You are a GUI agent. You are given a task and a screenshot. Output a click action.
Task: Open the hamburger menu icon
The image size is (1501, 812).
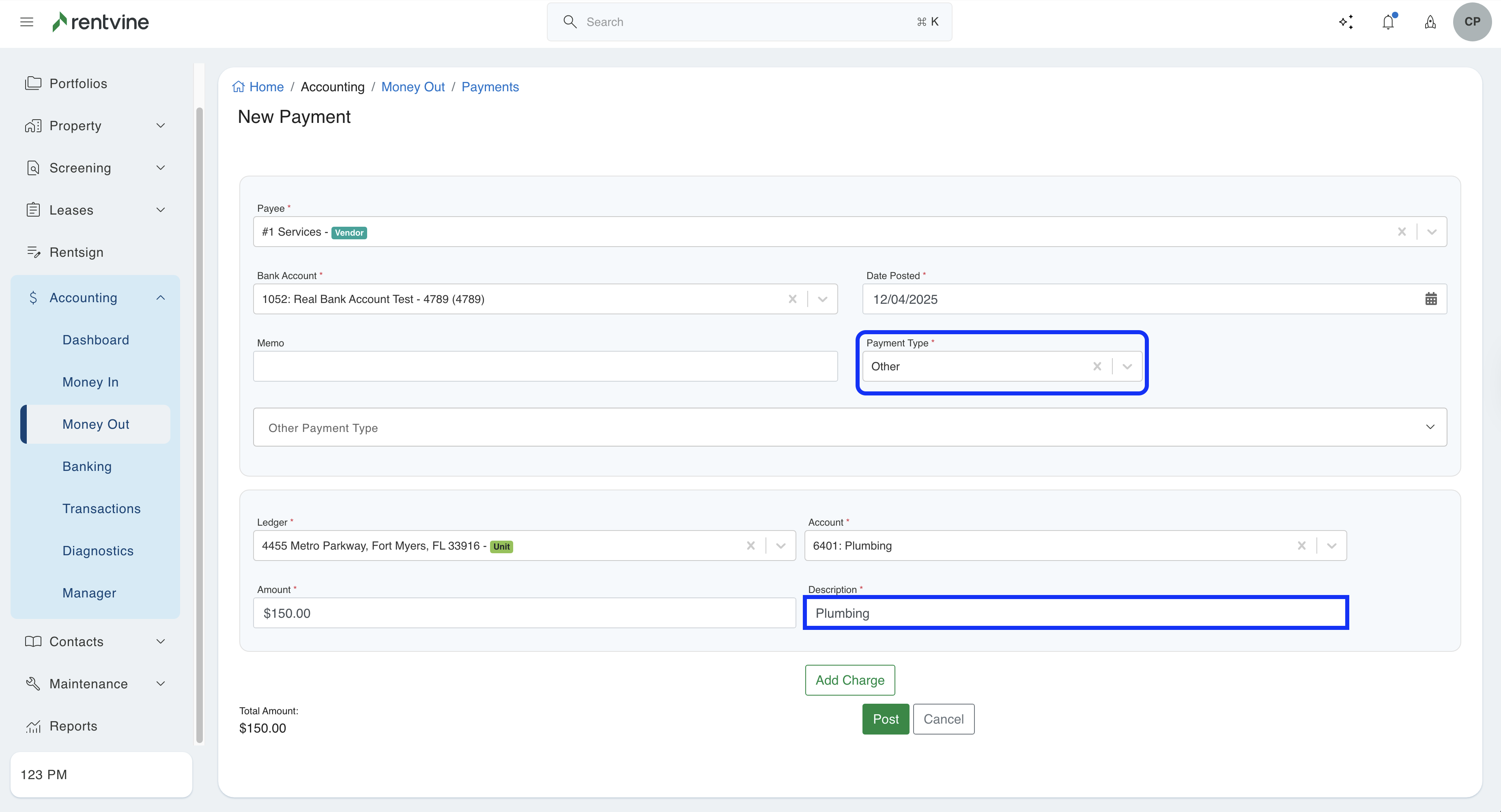(27, 22)
